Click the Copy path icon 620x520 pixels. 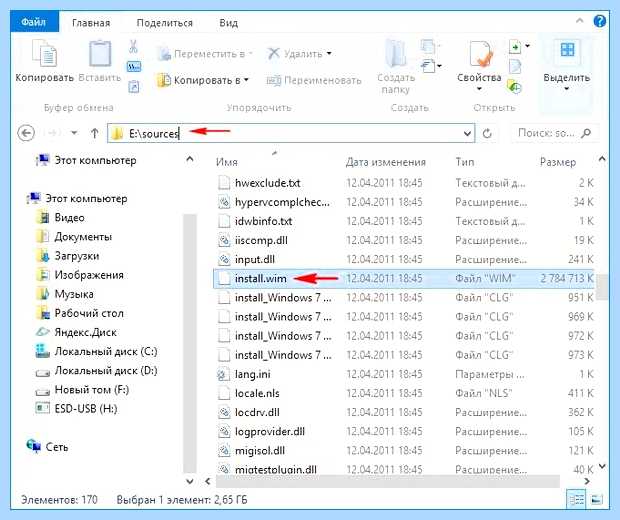coord(134,67)
